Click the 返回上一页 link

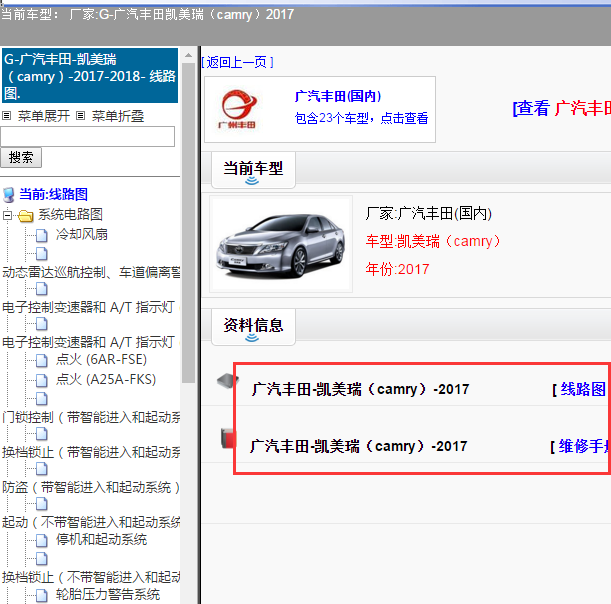coord(237,62)
